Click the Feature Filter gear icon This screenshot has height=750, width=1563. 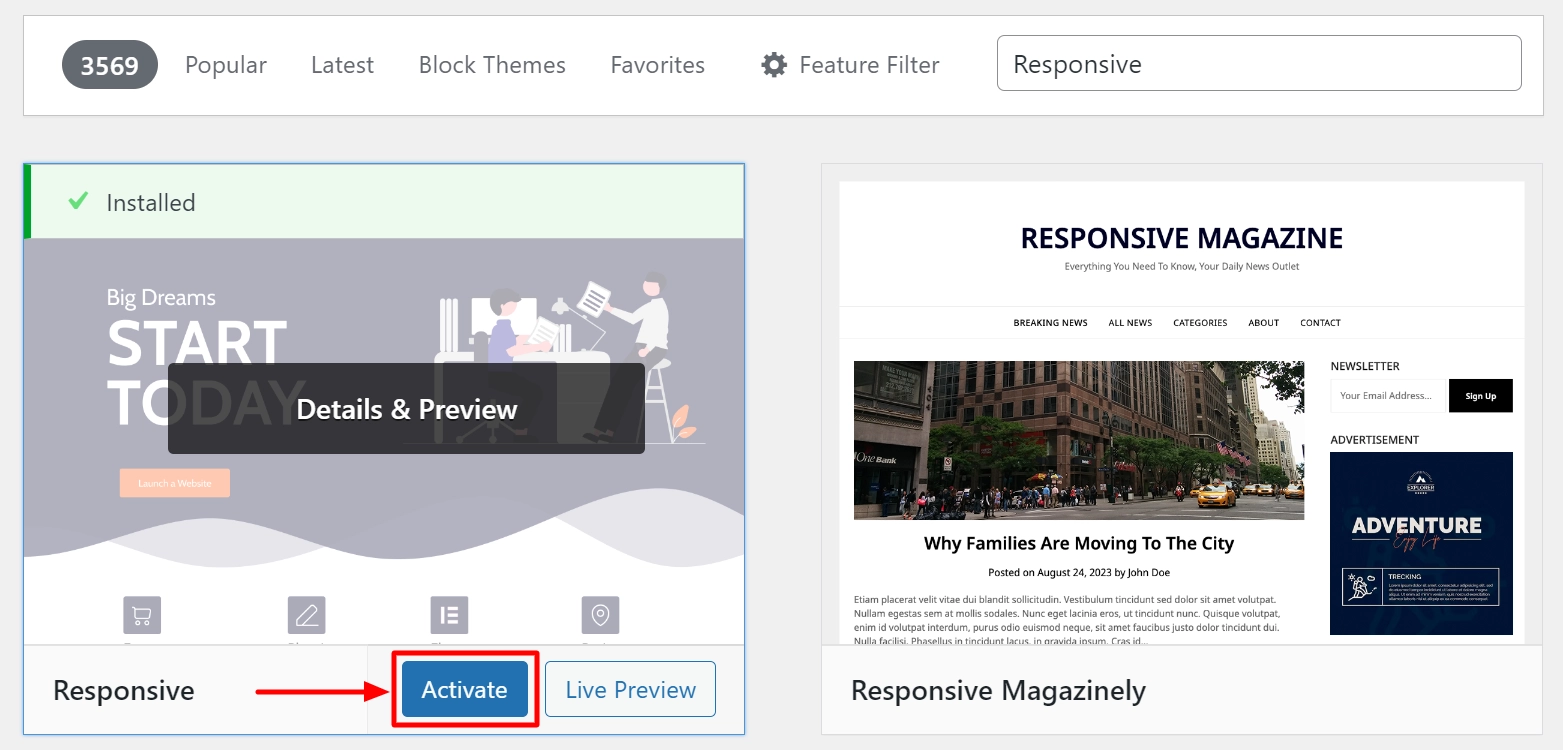pos(773,65)
